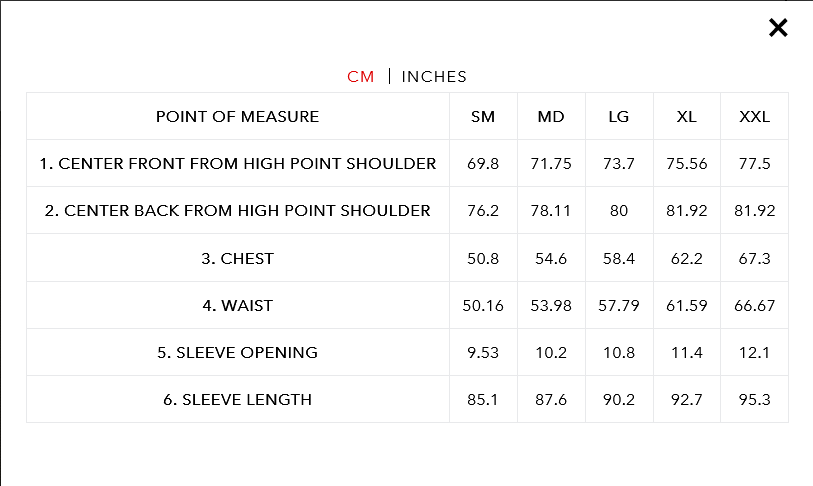The width and height of the screenshot is (813, 486).
Task: Select the CM unit tab
Action: tap(360, 77)
